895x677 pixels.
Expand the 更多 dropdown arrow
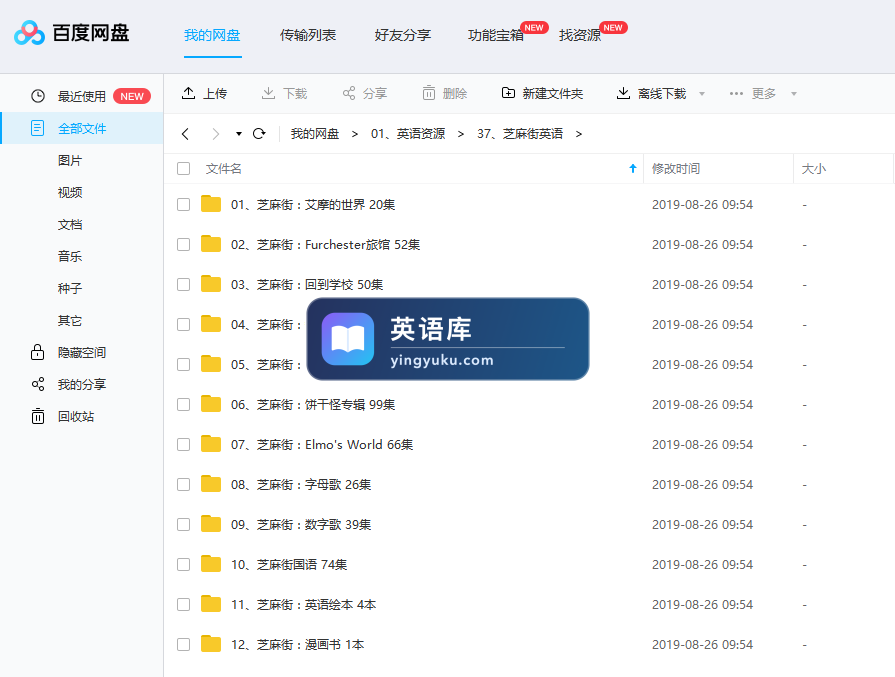tap(793, 94)
